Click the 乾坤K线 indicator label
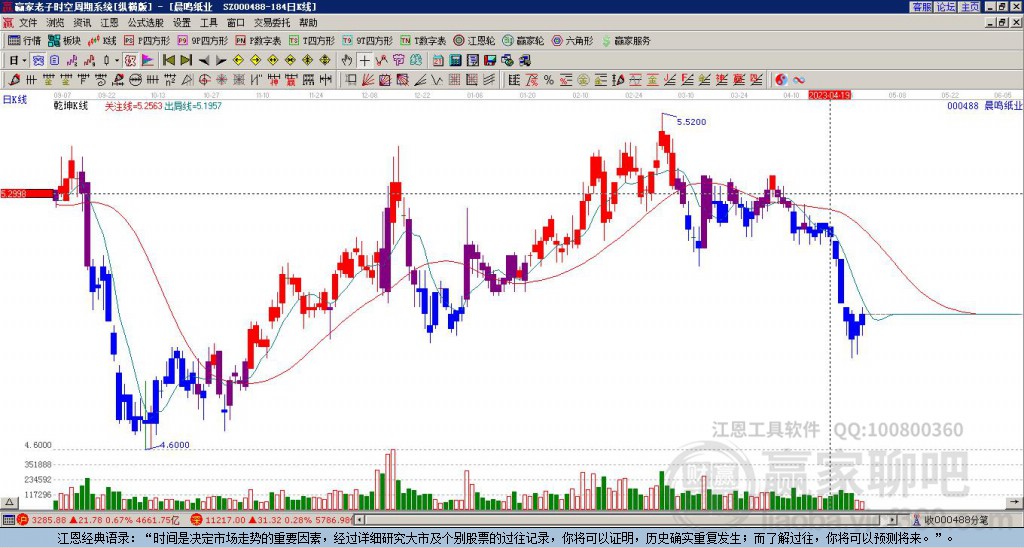This screenshot has height=548, width=1024. [71, 106]
